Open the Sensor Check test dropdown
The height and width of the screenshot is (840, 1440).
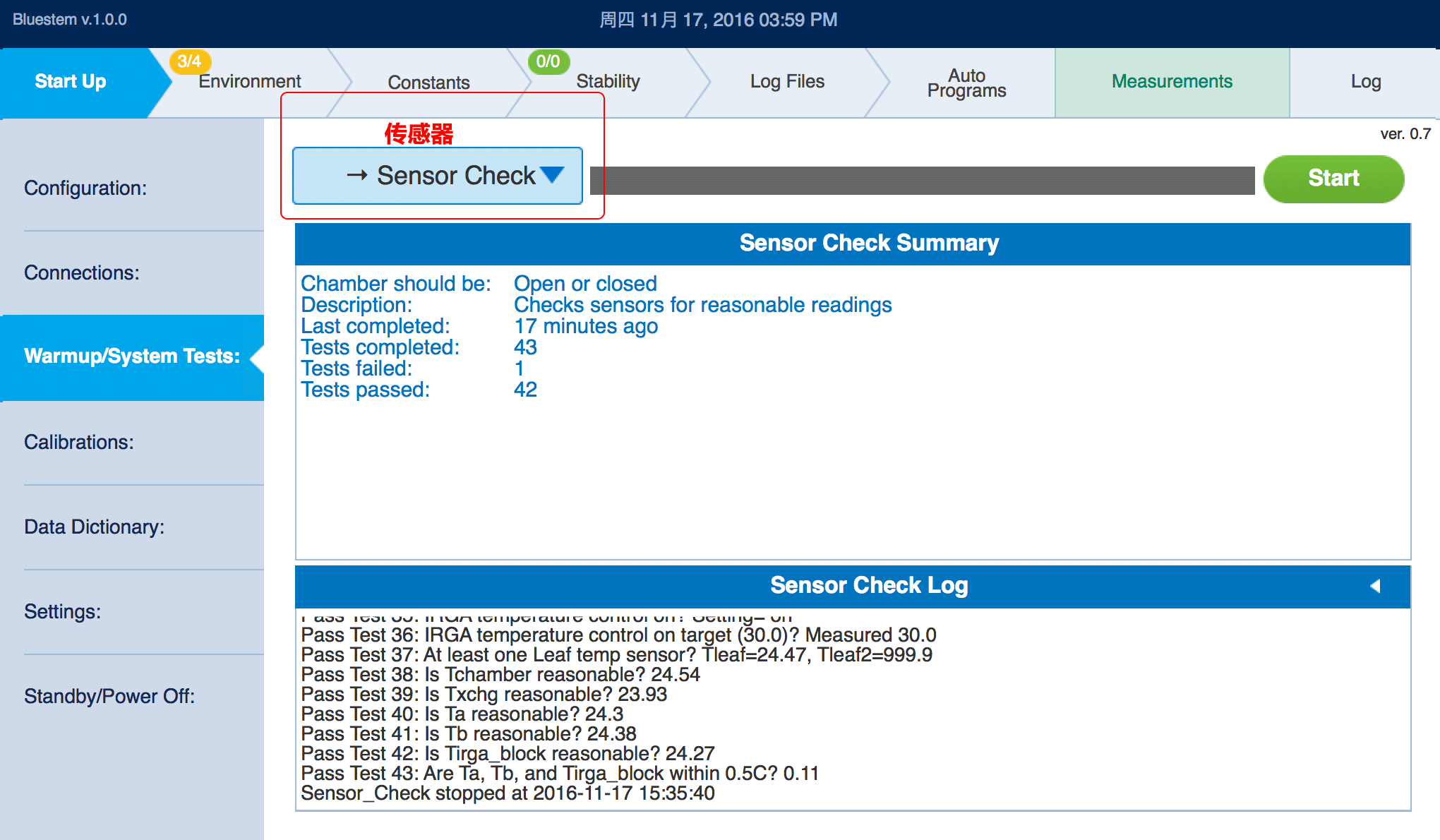(438, 176)
